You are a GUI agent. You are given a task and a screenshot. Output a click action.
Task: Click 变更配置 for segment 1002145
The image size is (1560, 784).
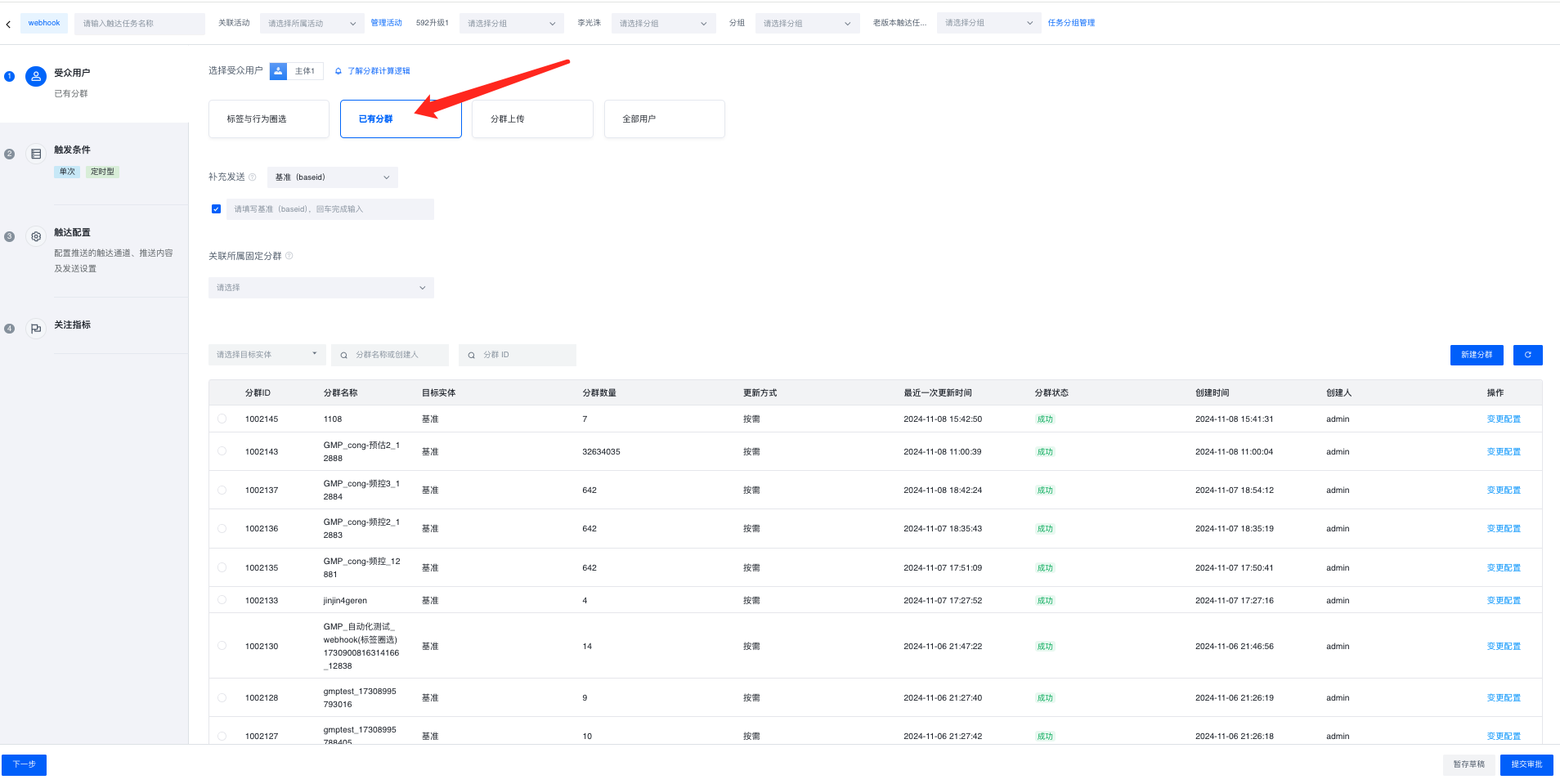tap(1504, 419)
